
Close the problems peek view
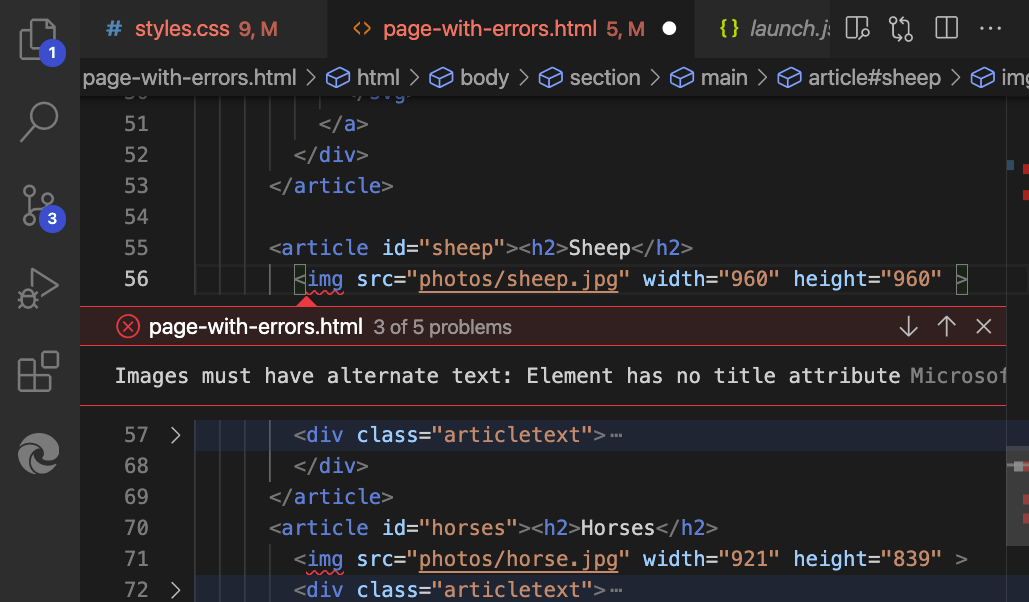[984, 326]
